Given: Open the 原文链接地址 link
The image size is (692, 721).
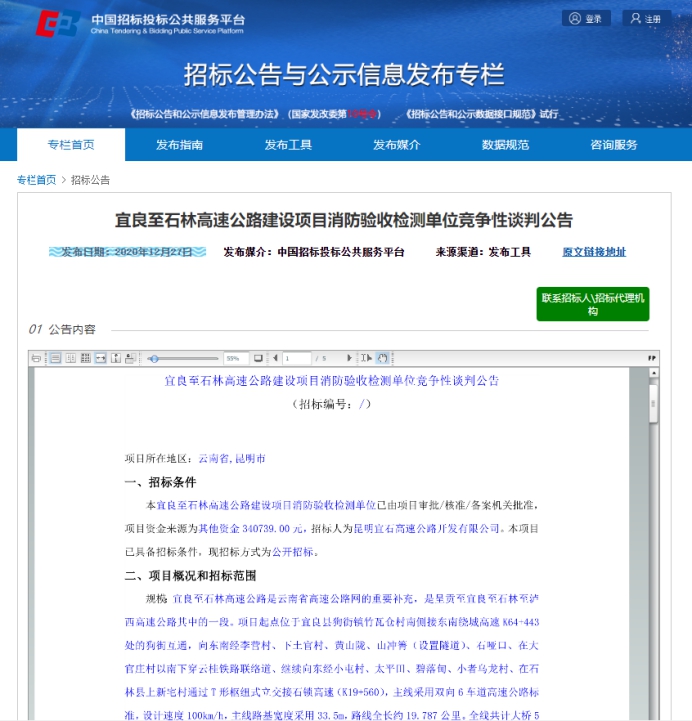Looking at the screenshot, I should point(593,252).
